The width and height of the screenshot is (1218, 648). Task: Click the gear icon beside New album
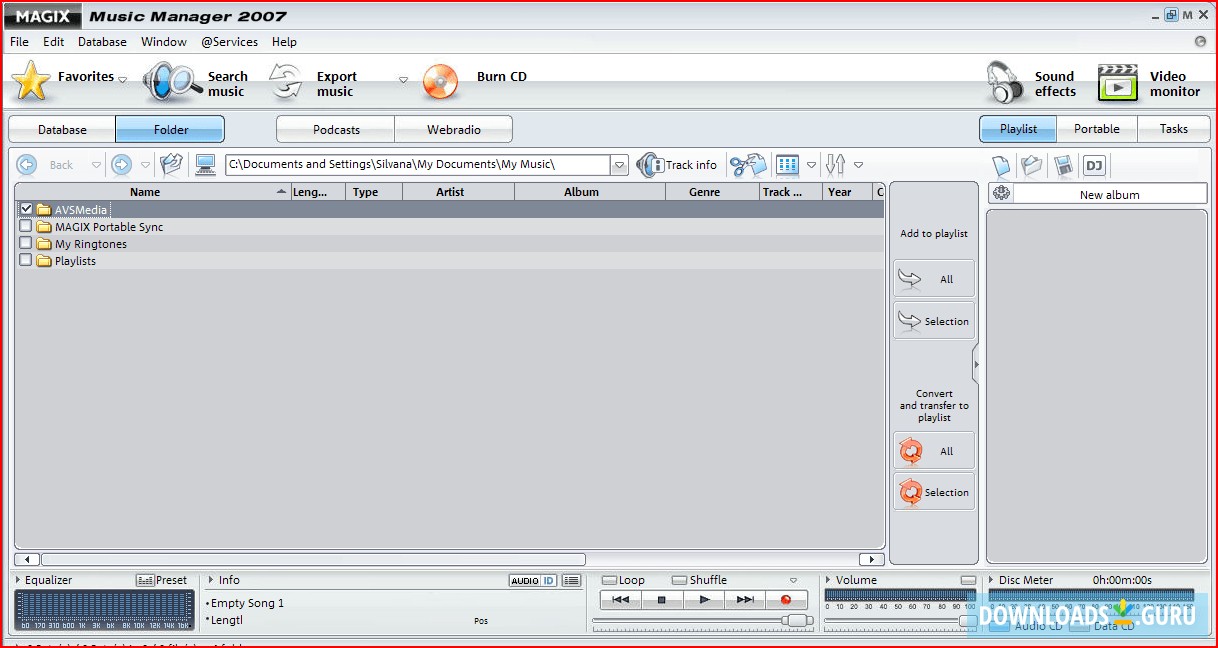(x=1001, y=194)
